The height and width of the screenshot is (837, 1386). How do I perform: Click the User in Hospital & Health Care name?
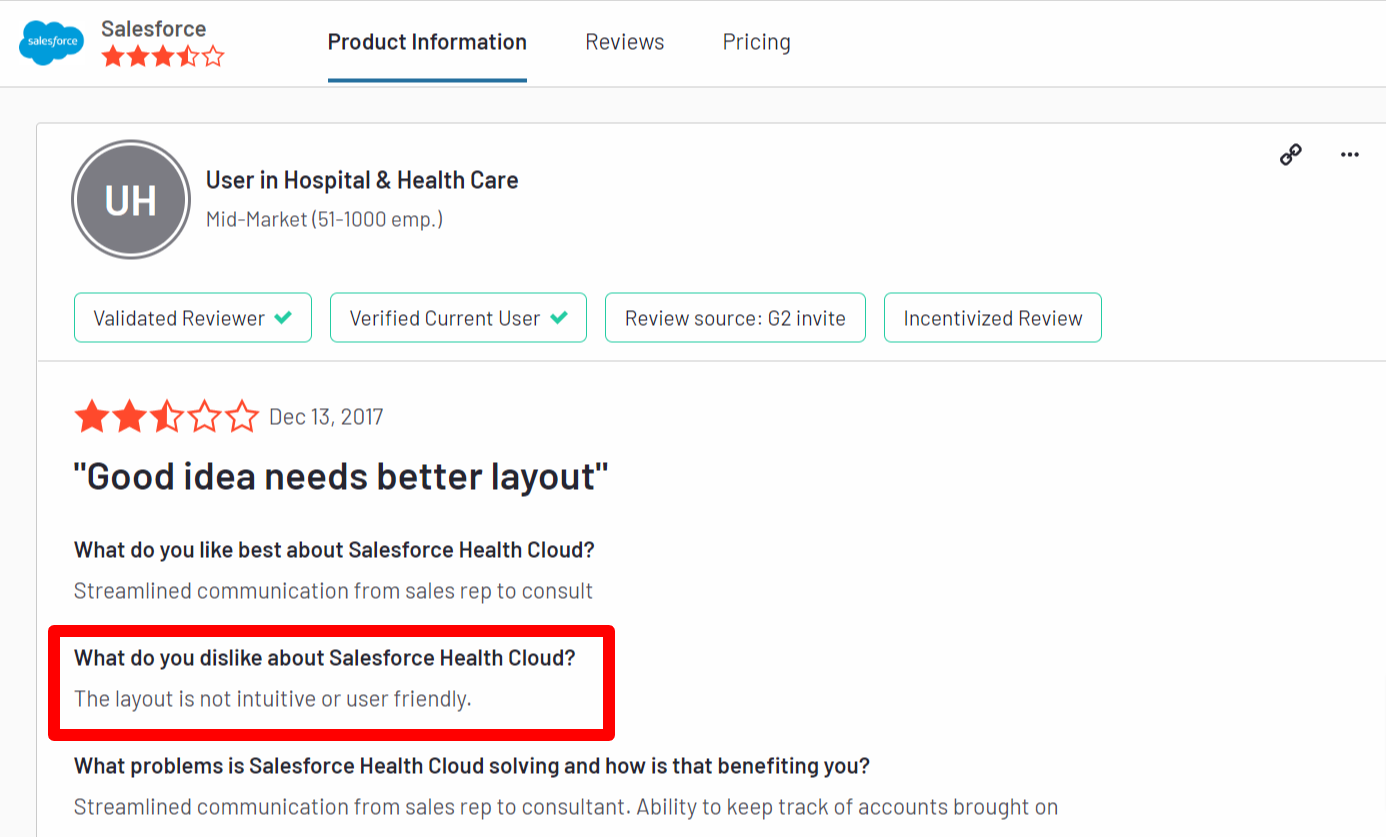(362, 180)
